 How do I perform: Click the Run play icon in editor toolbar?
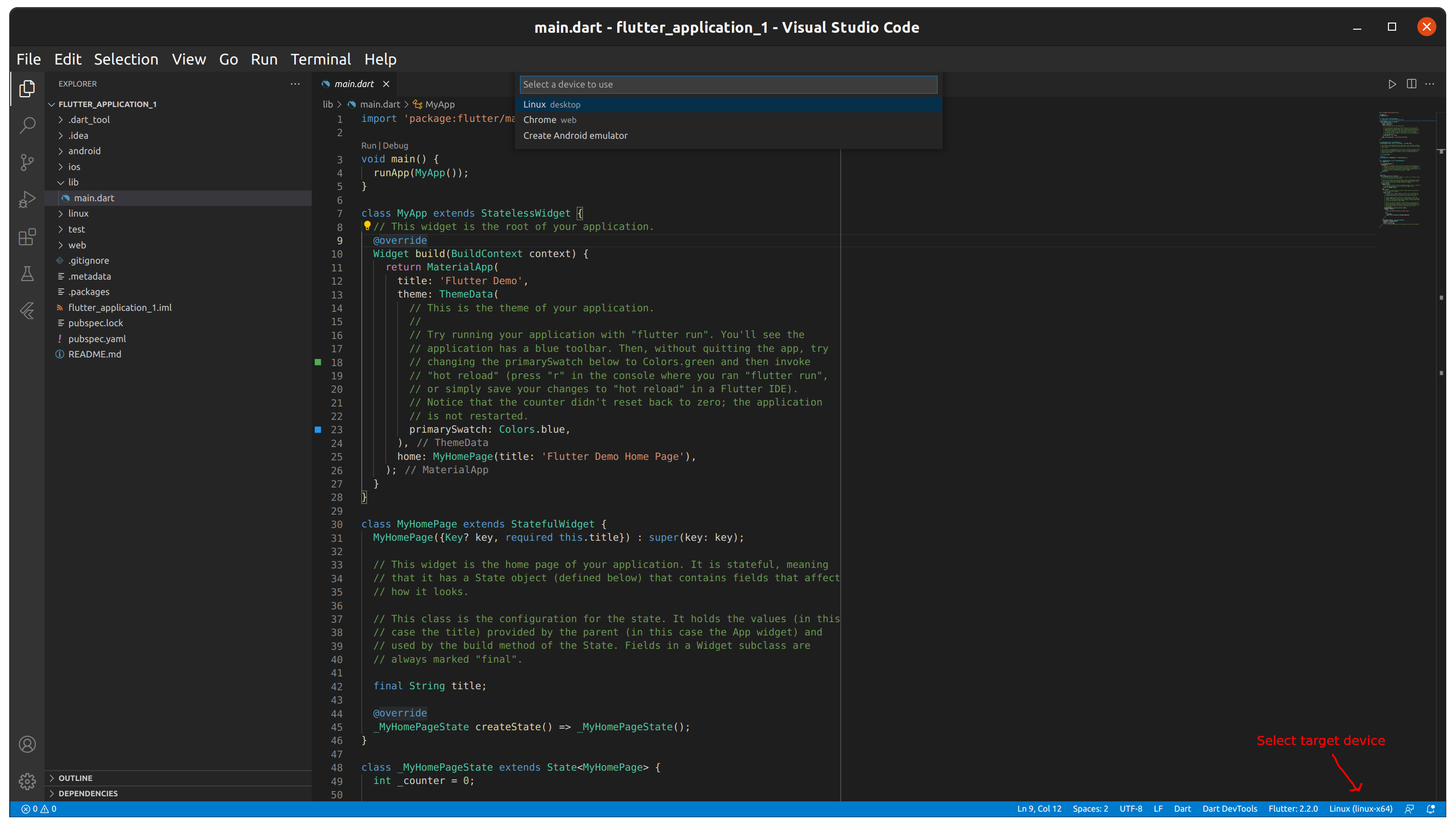pyautogui.click(x=1392, y=84)
